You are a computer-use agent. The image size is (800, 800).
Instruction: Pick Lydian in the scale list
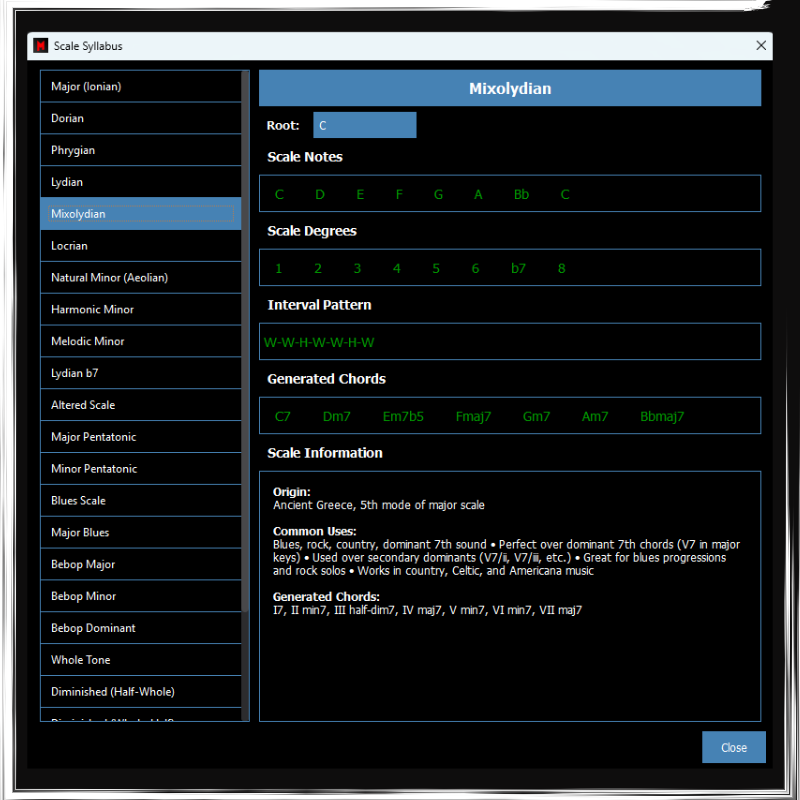pos(140,183)
